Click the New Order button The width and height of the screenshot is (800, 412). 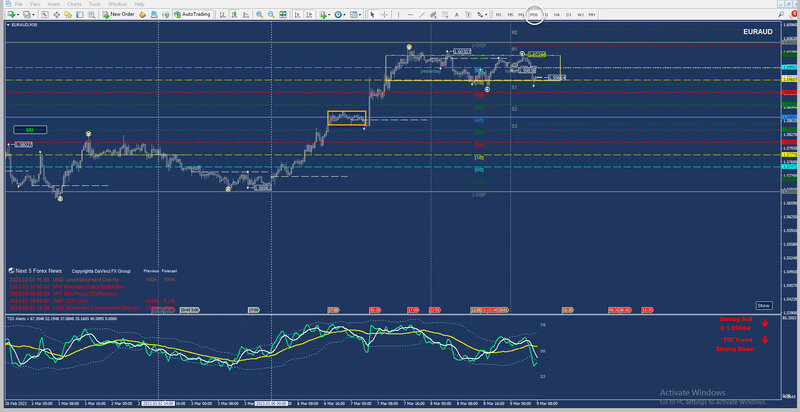tap(118, 14)
